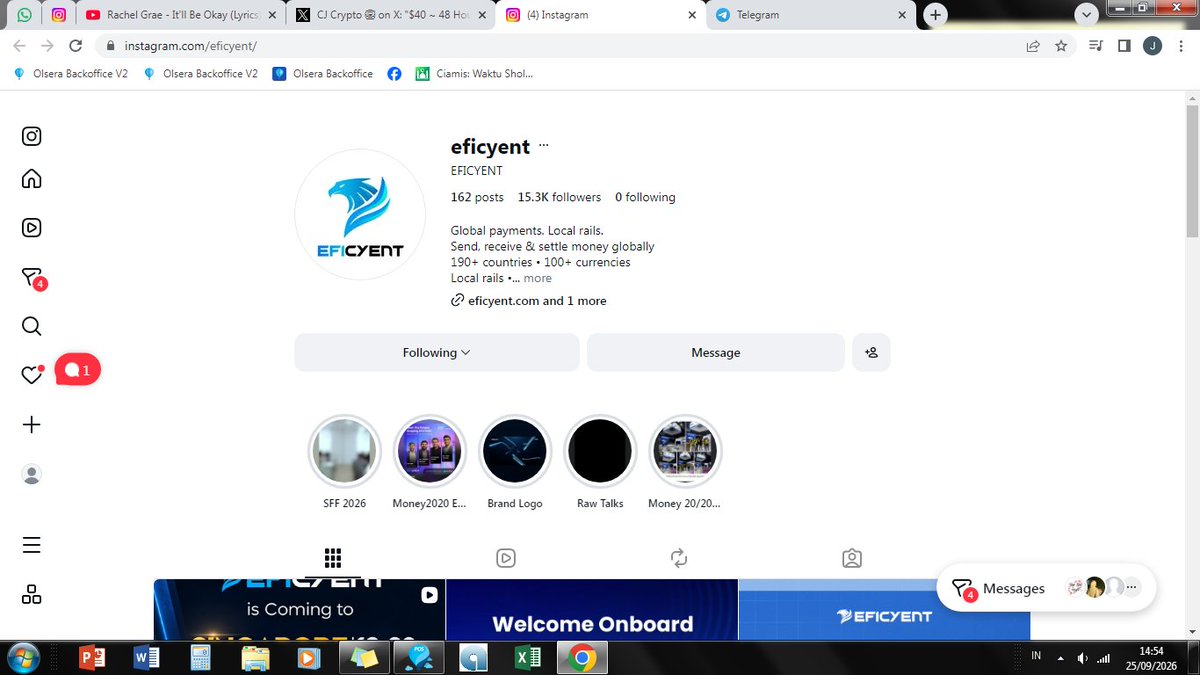Image resolution: width=1200 pixels, height=675 pixels.
Task: Open eficyent profile options three dots
Action: pyautogui.click(x=544, y=146)
